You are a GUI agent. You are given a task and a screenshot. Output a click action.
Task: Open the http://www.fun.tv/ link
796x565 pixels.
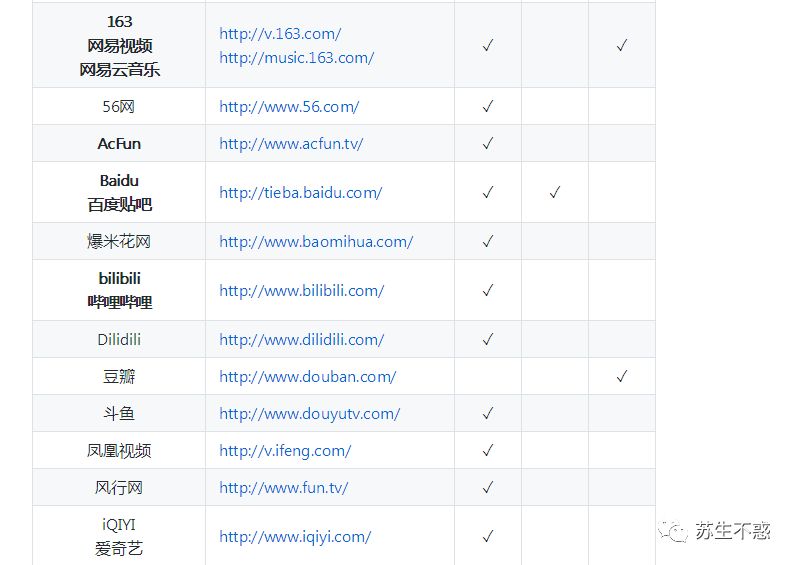283,488
